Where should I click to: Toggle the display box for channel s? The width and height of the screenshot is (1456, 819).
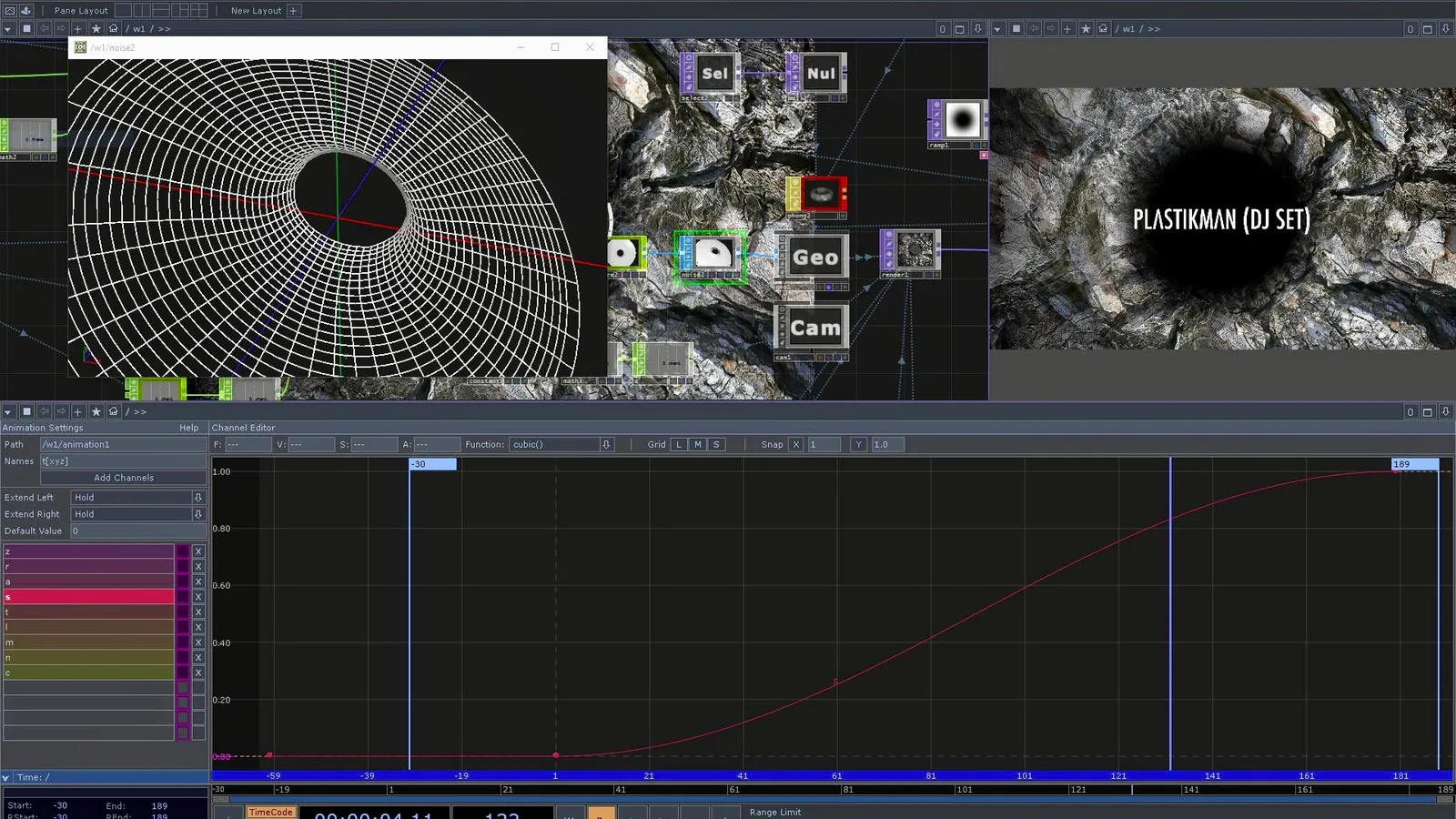point(183,597)
